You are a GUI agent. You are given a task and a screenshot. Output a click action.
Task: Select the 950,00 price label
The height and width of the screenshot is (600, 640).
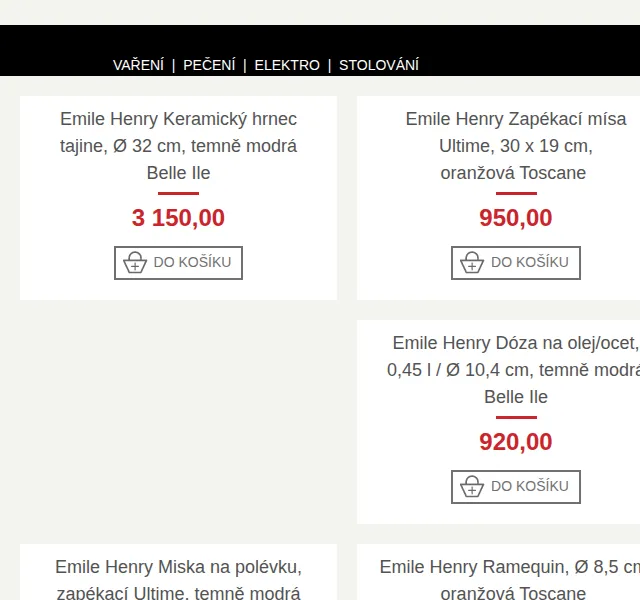pos(516,218)
